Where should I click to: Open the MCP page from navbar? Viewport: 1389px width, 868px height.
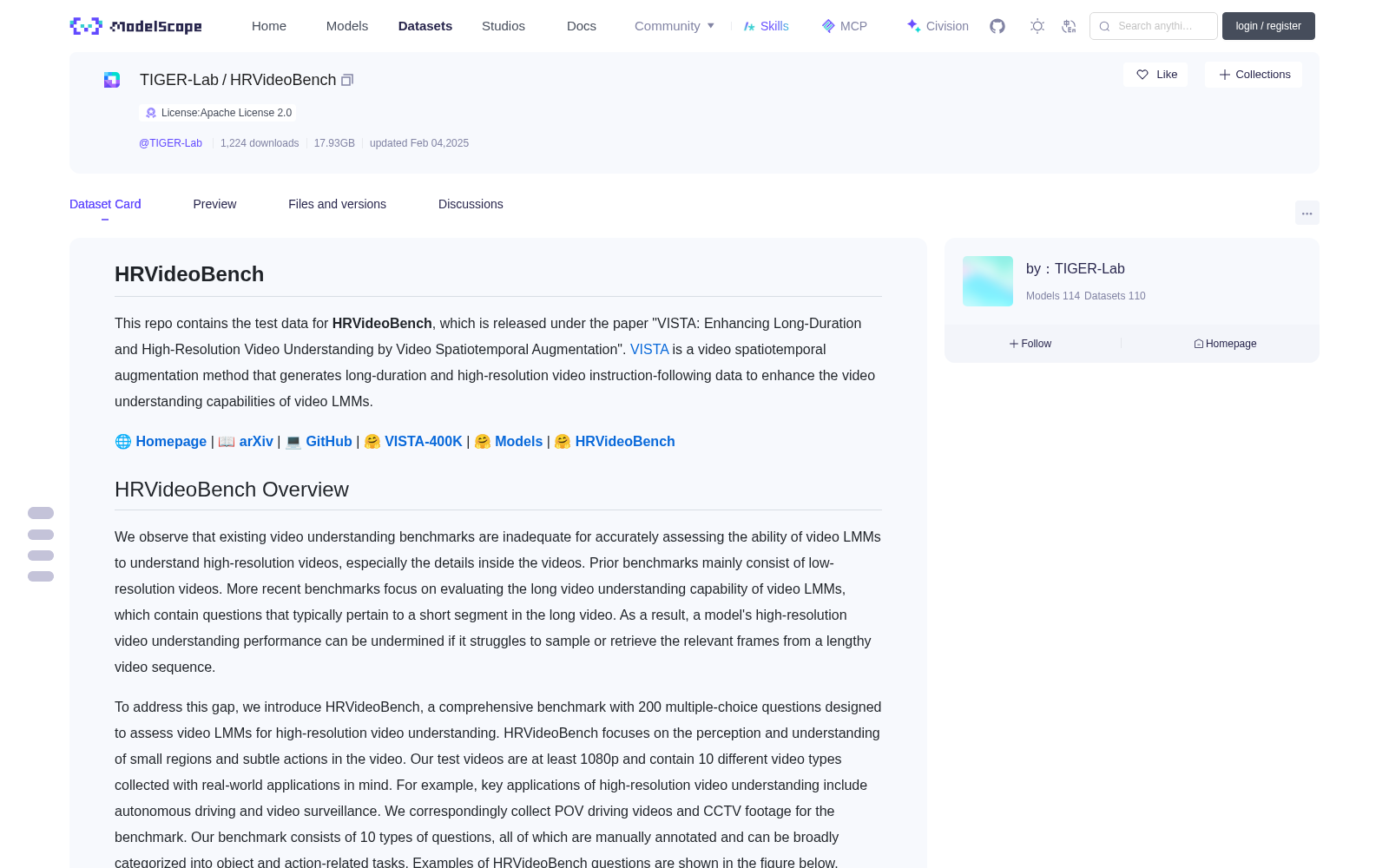coord(844,26)
